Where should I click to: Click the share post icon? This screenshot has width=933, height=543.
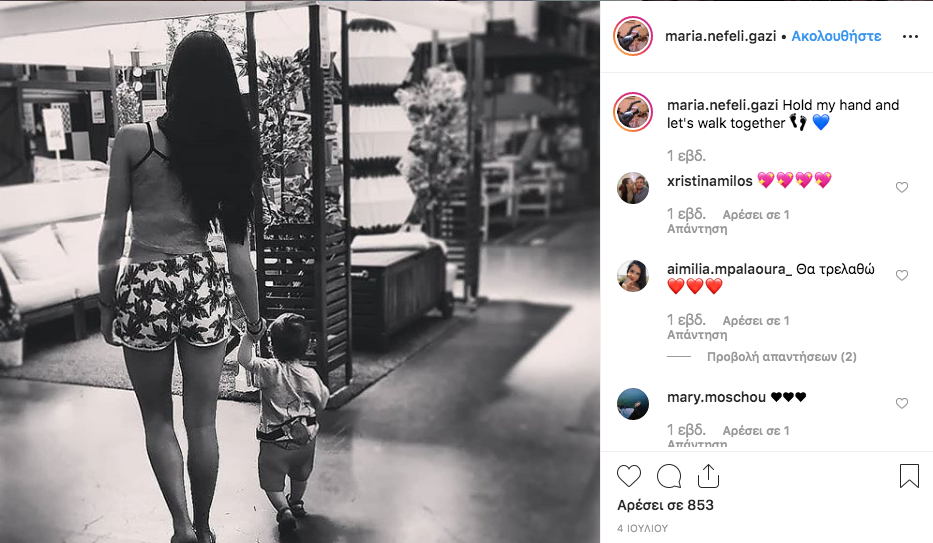(708, 476)
